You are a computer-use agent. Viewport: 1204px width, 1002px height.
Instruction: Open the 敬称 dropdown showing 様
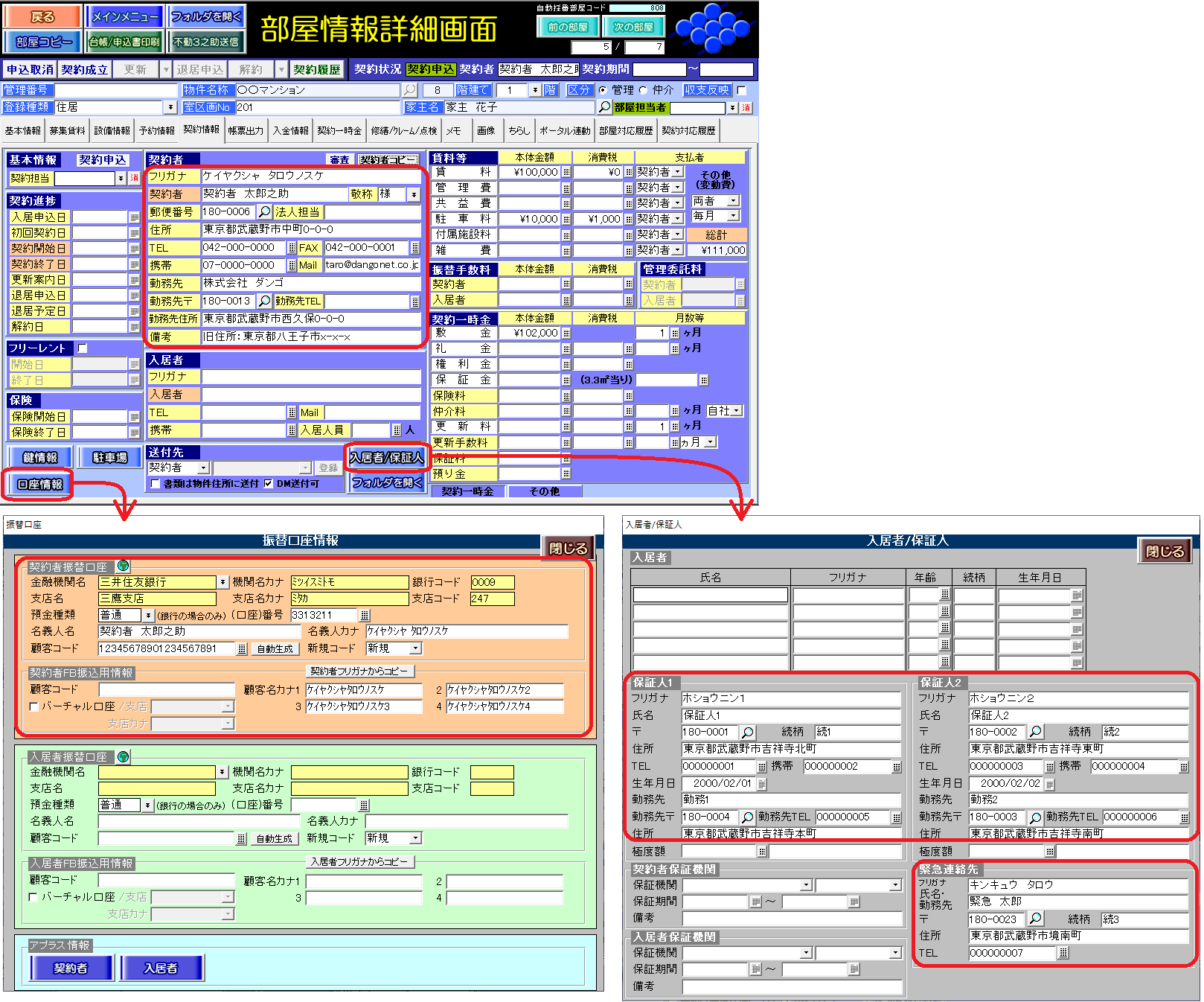(x=413, y=194)
